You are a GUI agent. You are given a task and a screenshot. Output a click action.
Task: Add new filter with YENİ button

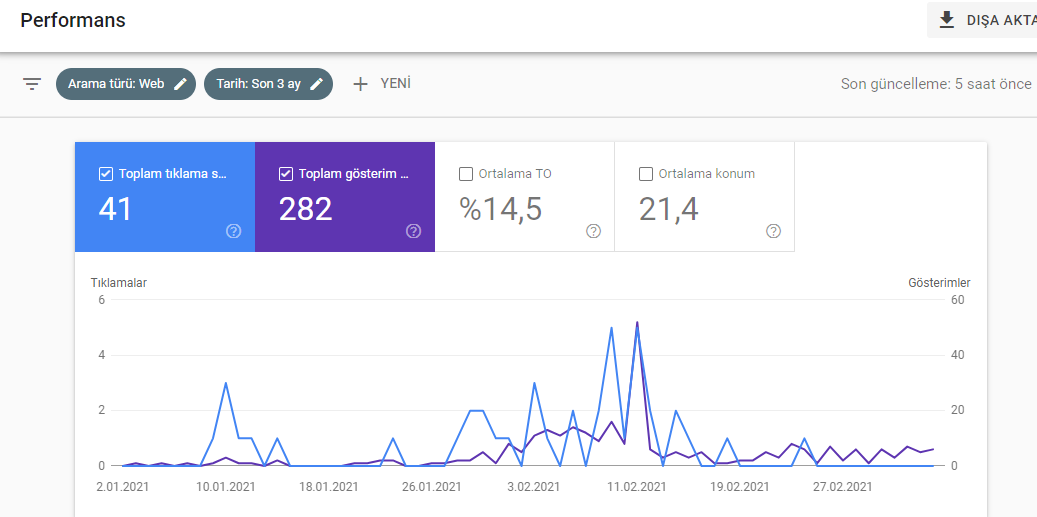382,84
